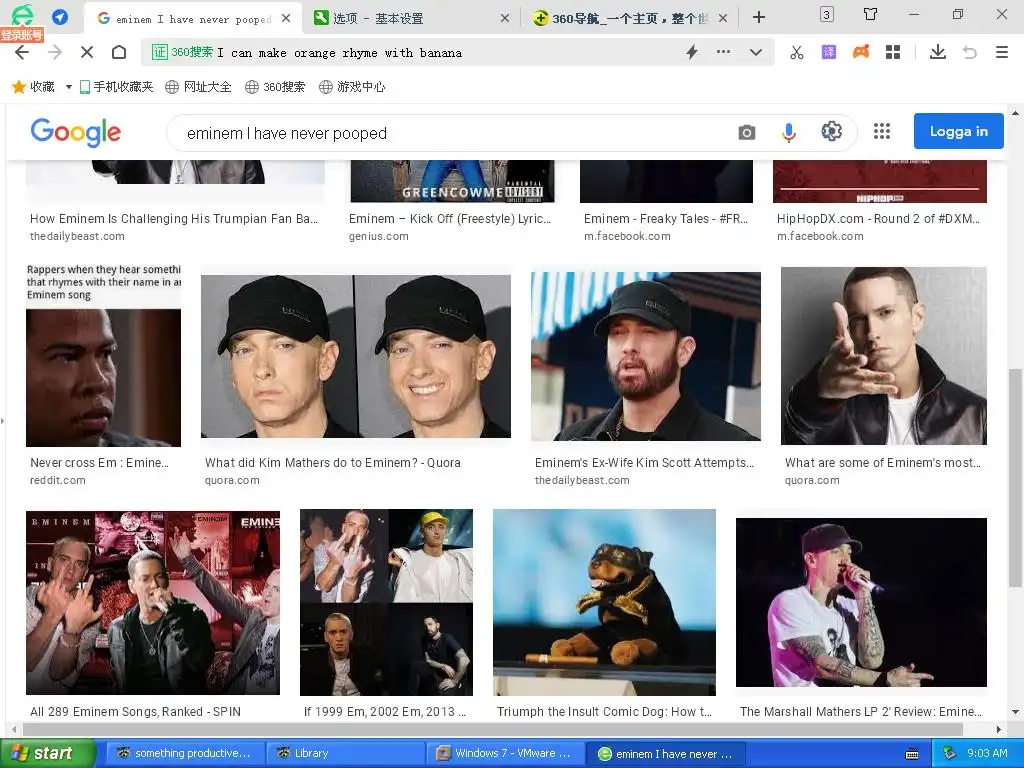
Task: Click the scissors screenshot tool icon
Action: (797, 52)
